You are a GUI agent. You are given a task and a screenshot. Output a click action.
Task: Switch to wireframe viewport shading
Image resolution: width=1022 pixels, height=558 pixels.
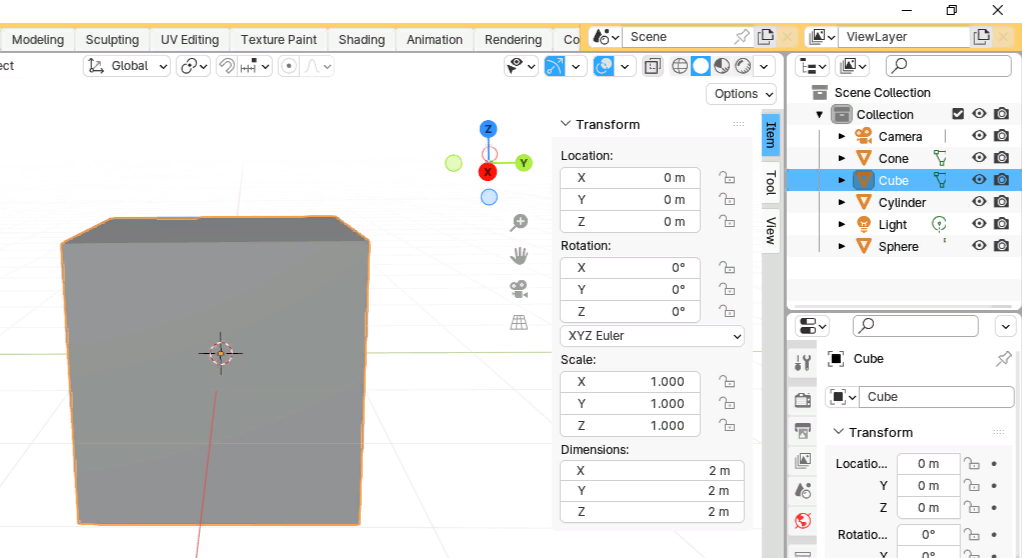pyautogui.click(x=679, y=66)
